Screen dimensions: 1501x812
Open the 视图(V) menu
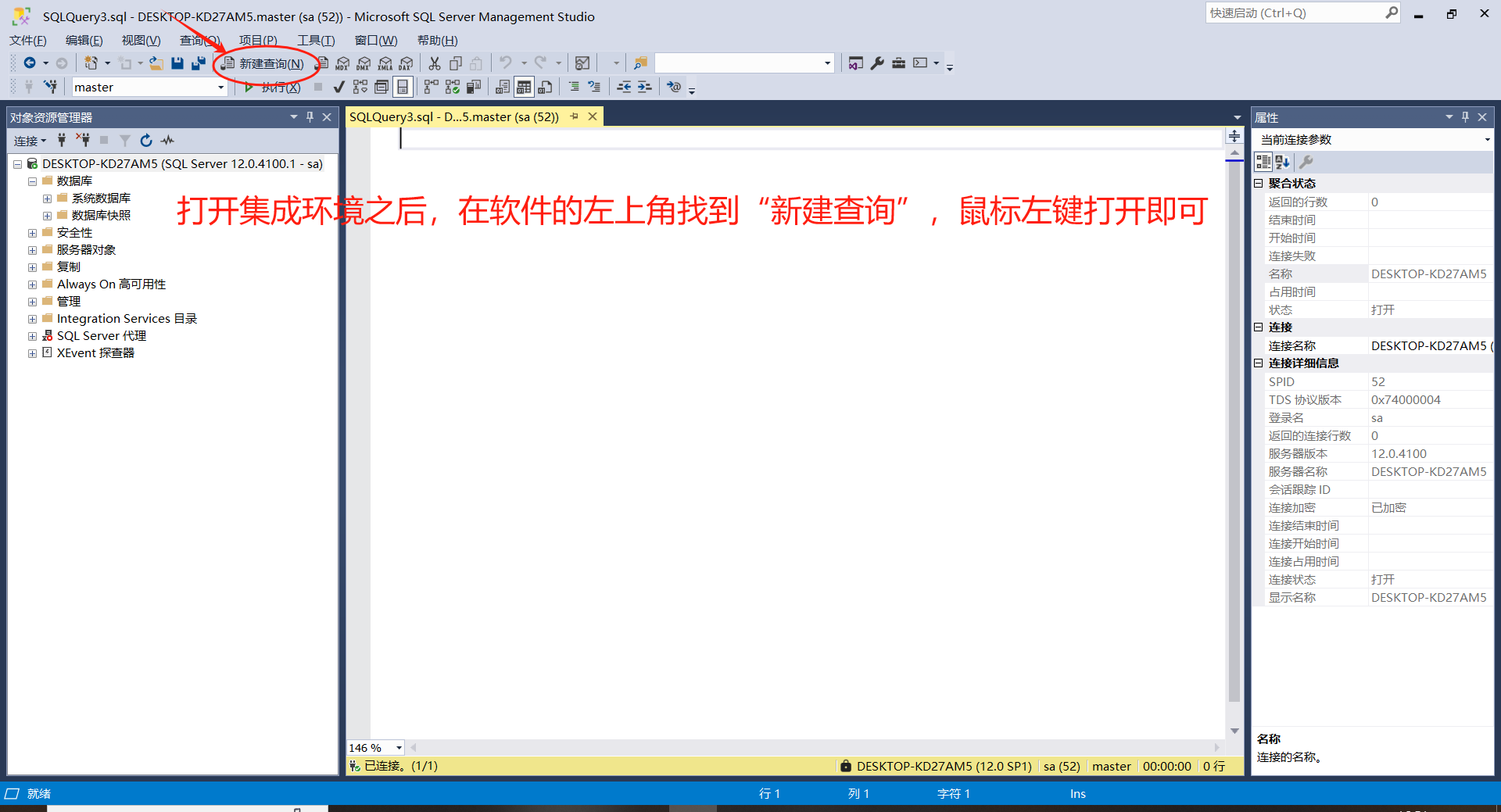click(x=141, y=41)
